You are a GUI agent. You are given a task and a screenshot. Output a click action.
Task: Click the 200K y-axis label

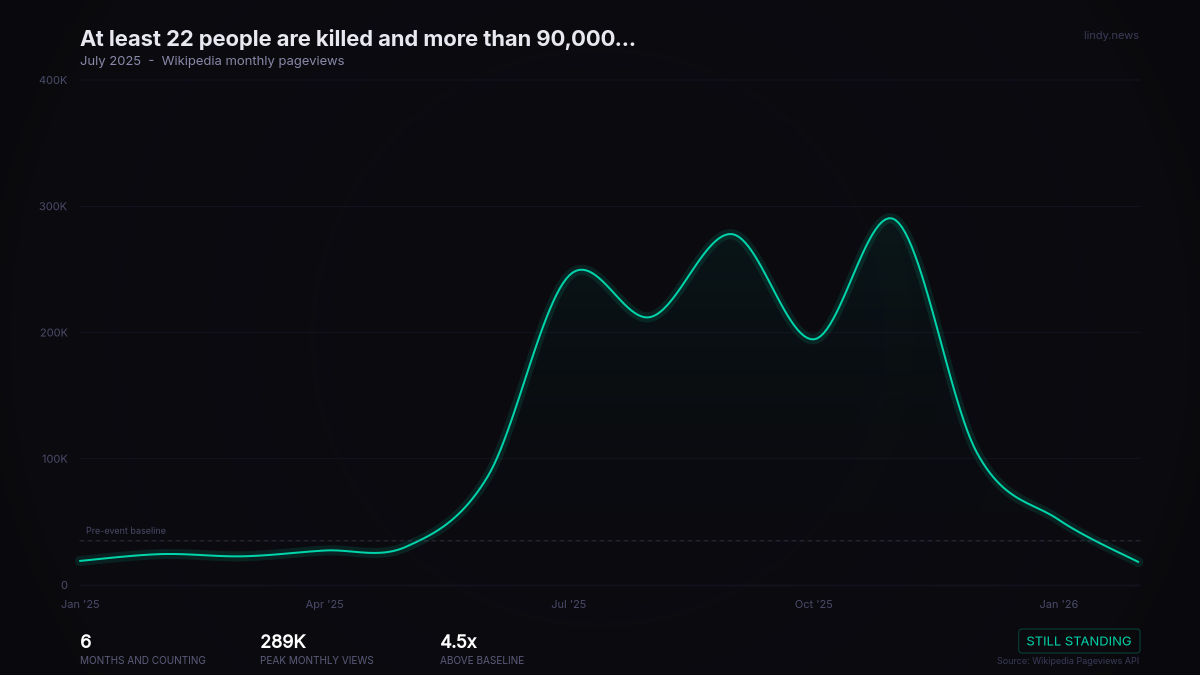53,333
